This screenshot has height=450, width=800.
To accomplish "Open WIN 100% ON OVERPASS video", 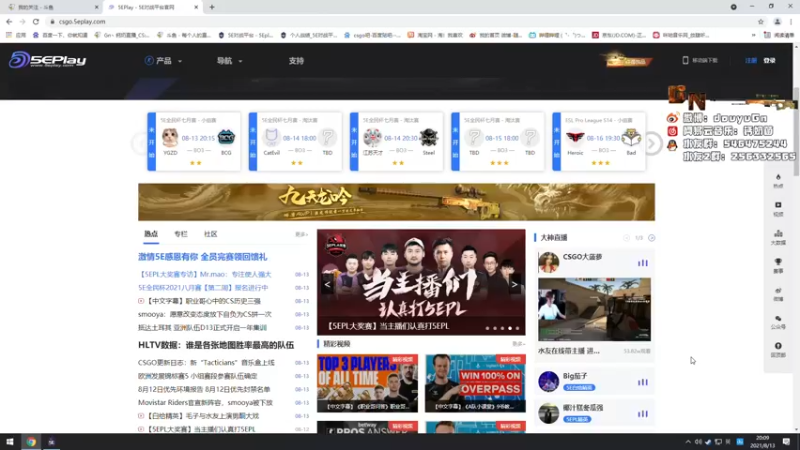I will pyautogui.click(x=476, y=383).
